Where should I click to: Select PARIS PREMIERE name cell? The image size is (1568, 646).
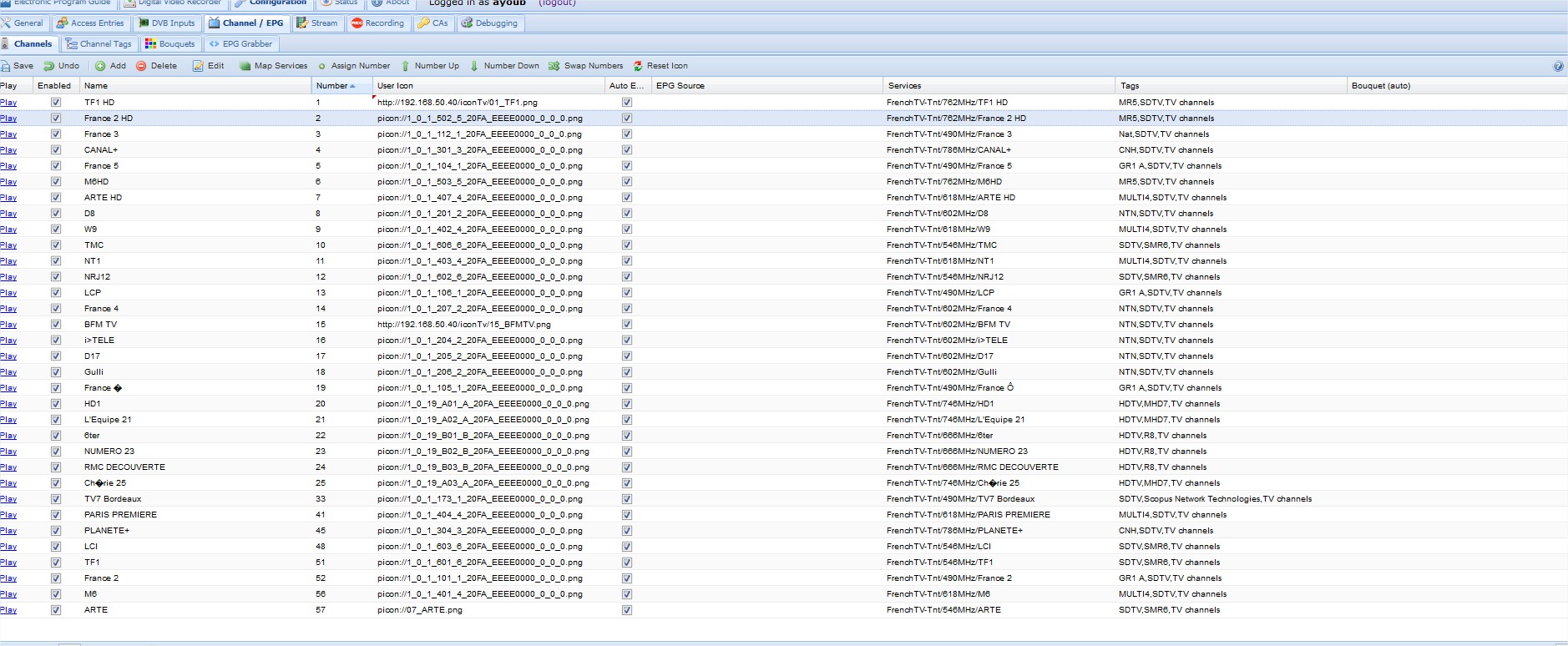point(195,515)
